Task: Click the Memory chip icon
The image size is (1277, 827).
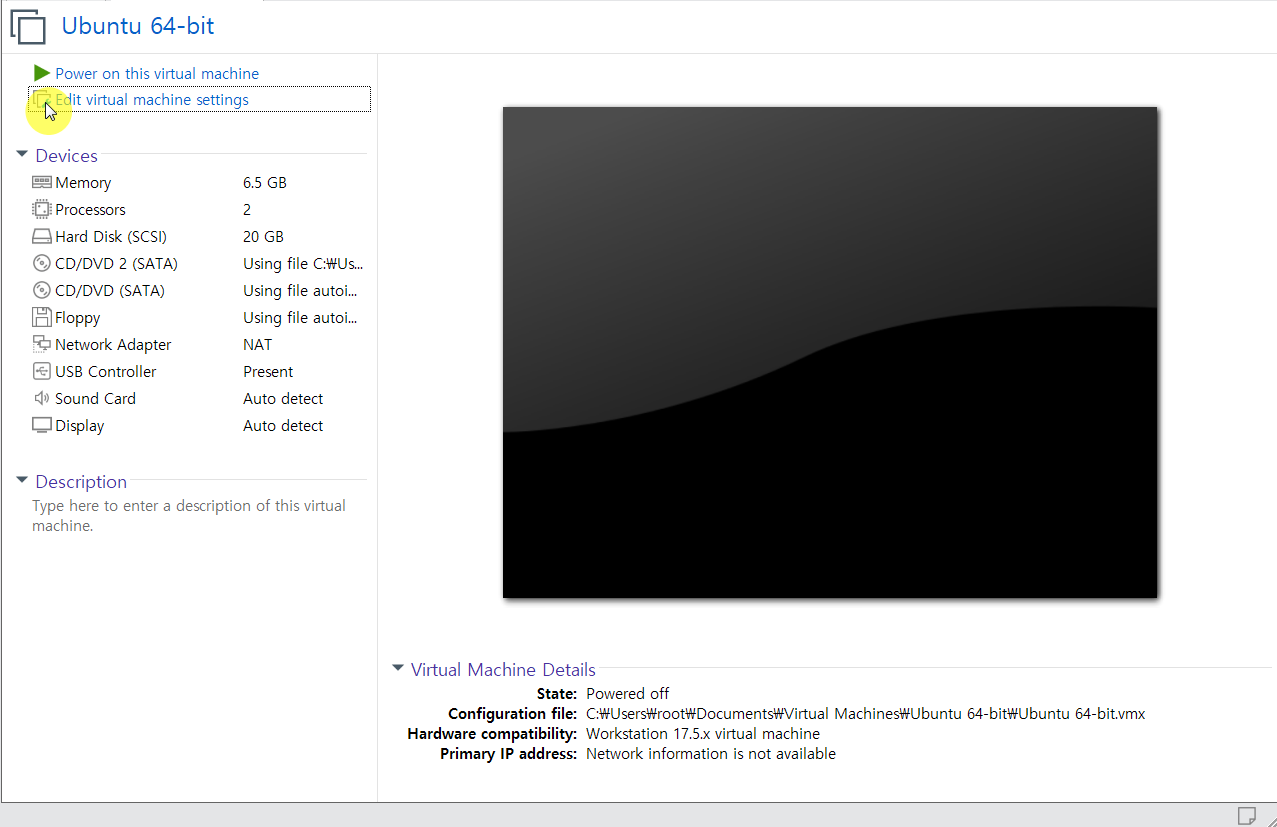Action: point(41,183)
